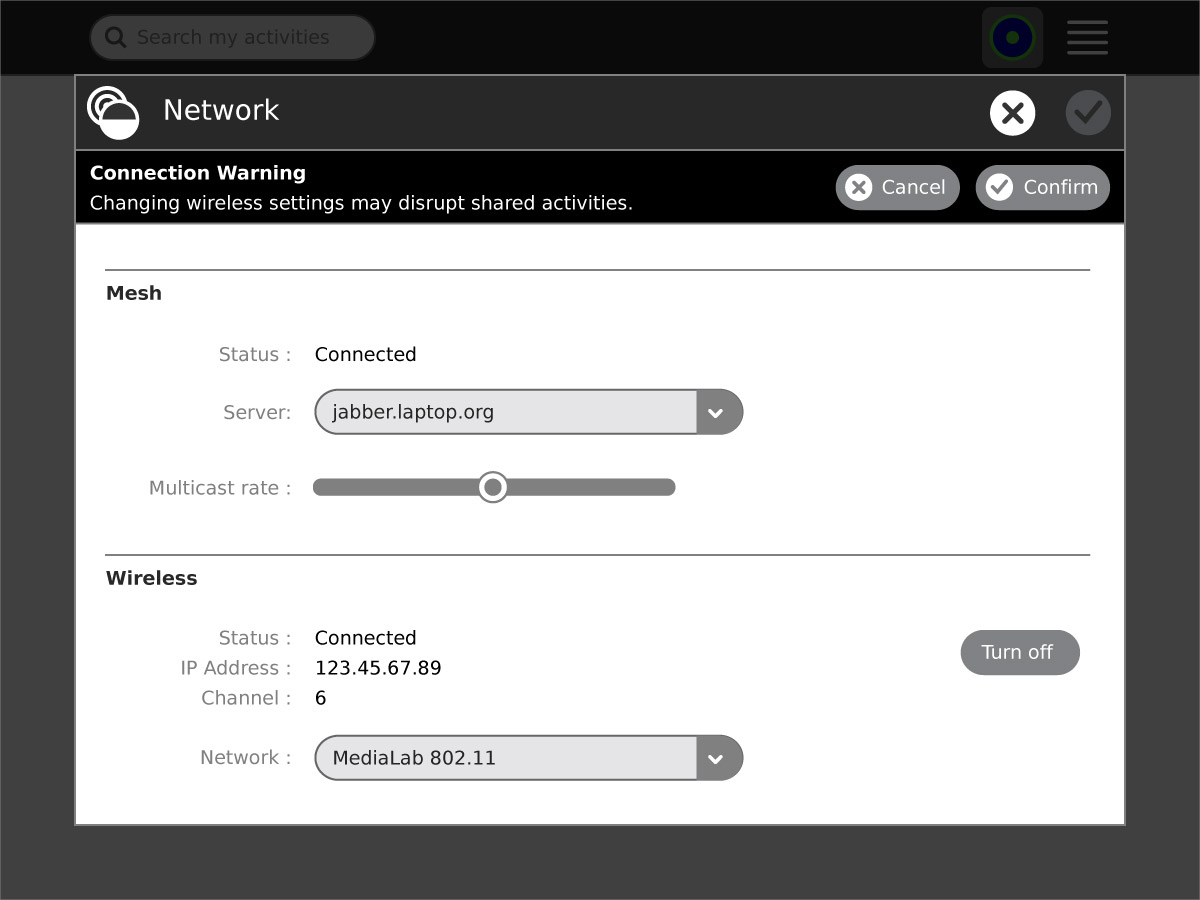Expand the Server dropdown arrow

pos(716,412)
